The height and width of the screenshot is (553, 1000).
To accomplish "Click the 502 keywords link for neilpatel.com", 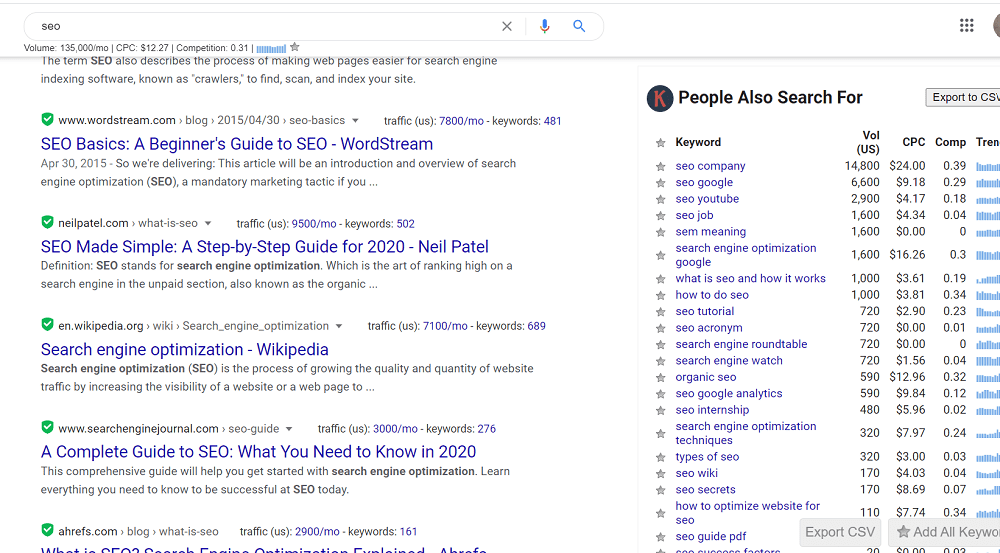I will pyautogui.click(x=406, y=224).
